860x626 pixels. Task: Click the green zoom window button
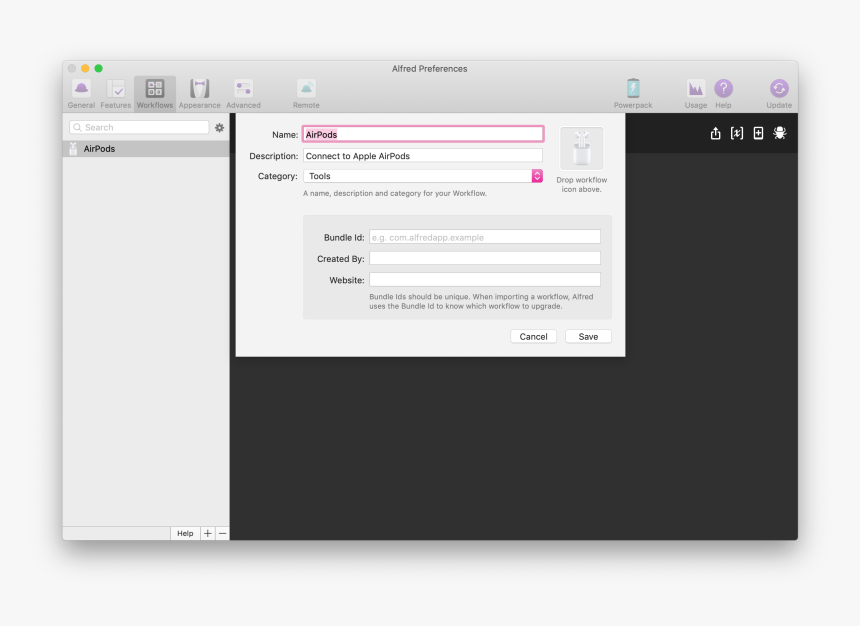[99, 68]
